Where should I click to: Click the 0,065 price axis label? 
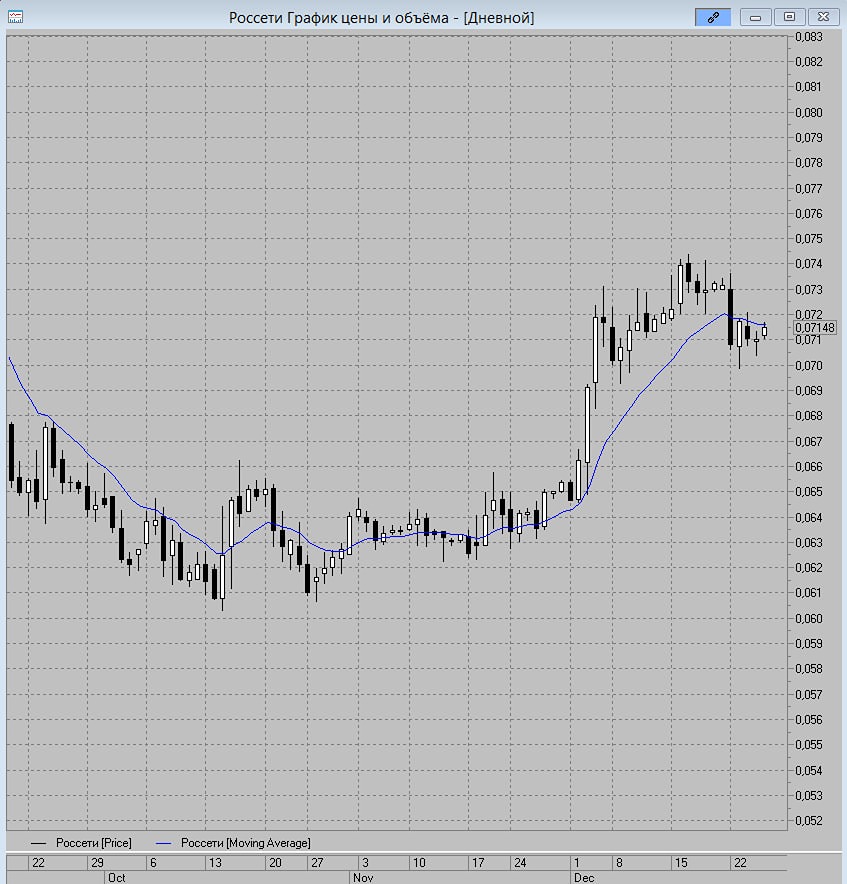(x=809, y=492)
